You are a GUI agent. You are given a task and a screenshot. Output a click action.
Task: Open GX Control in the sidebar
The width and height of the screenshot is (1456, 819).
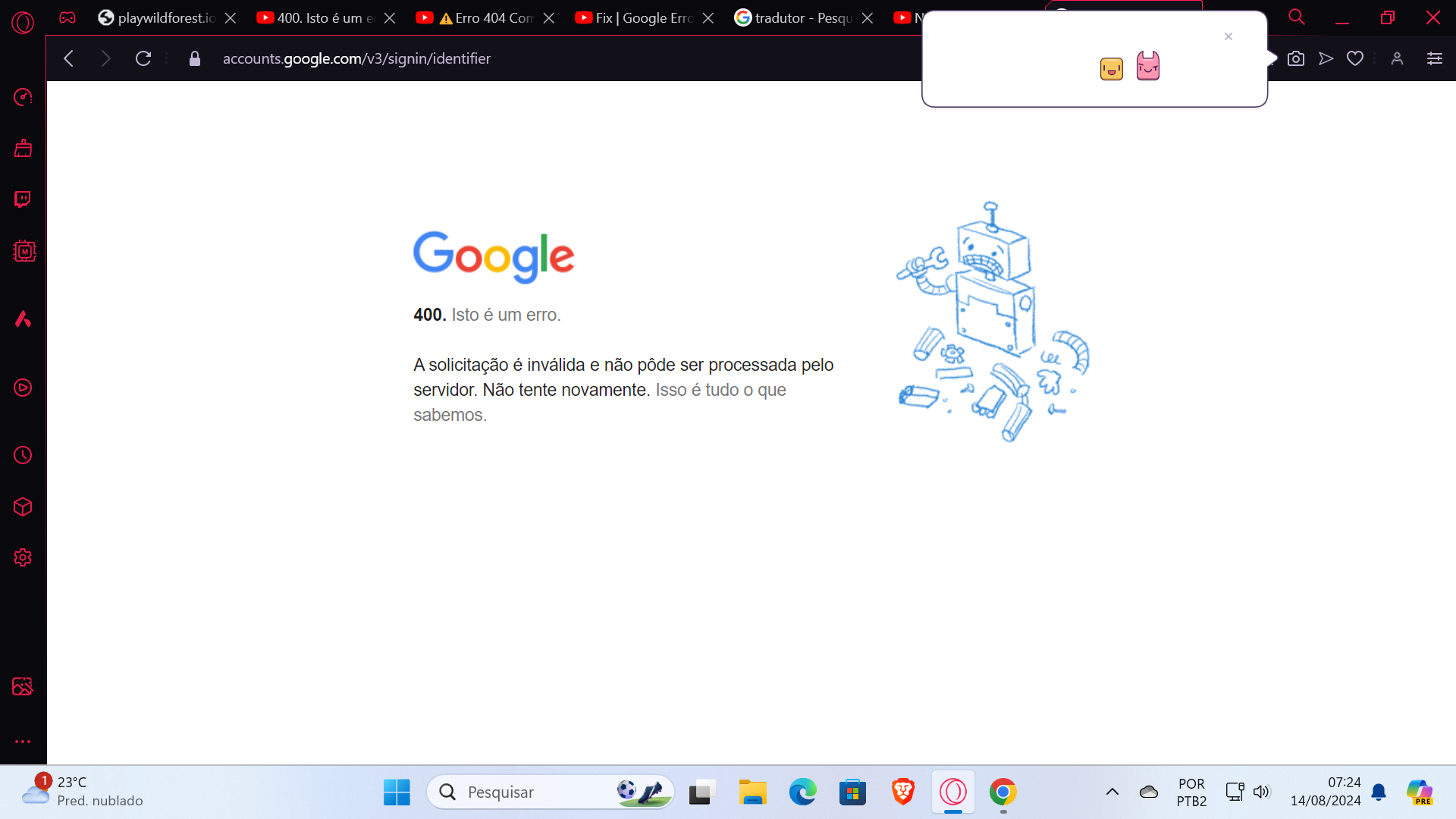23,97
